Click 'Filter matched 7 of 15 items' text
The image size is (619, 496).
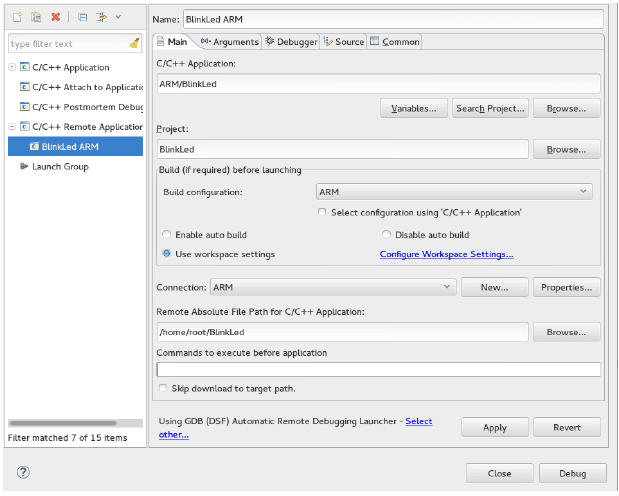pos(68,438)
